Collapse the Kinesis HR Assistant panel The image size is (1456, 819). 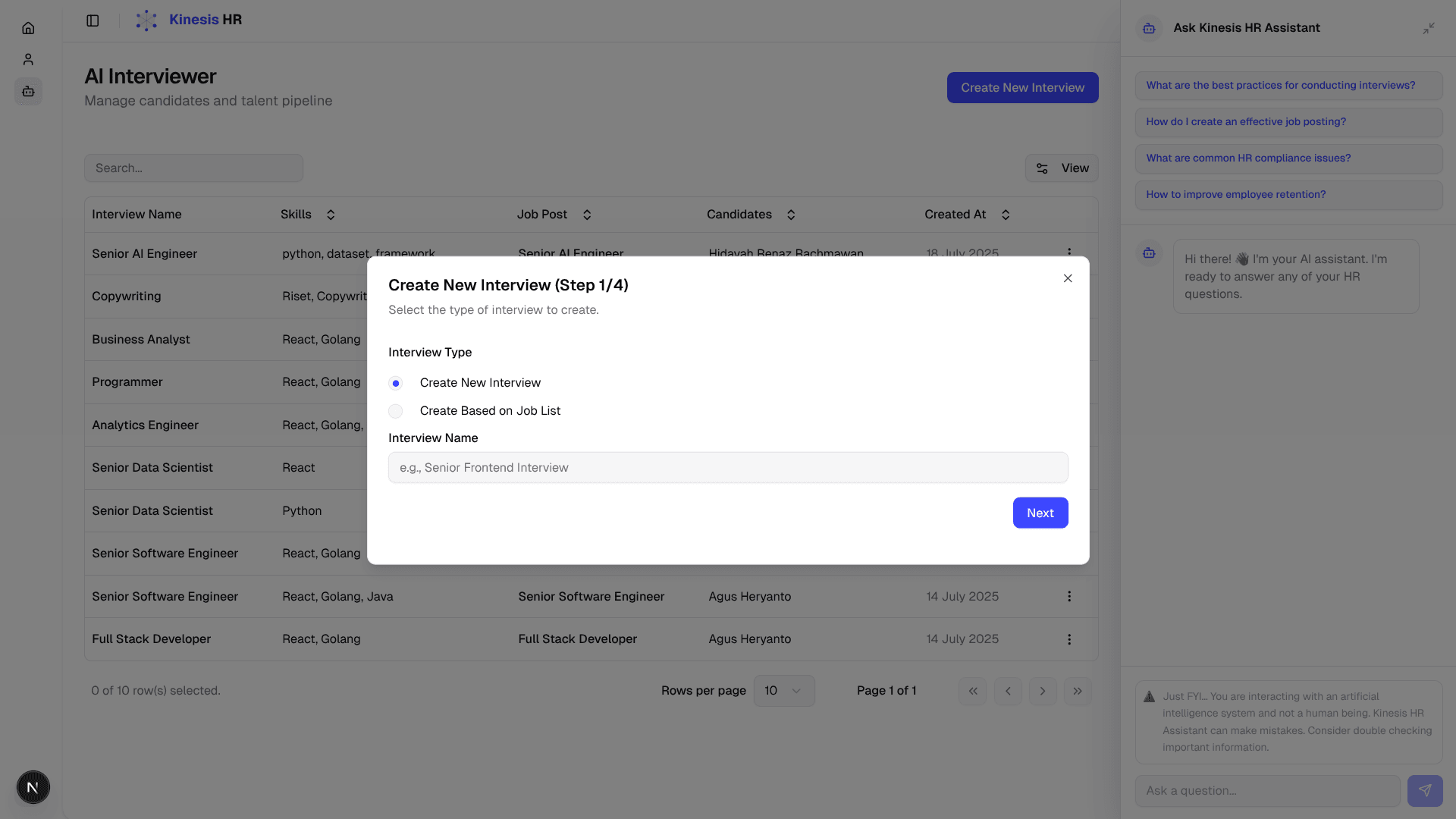1429,28
